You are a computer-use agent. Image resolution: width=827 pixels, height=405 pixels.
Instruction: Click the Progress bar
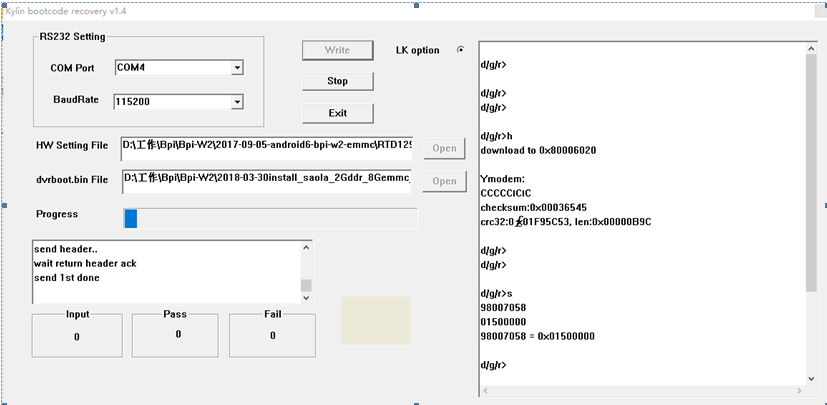click(x=270, y=218)
